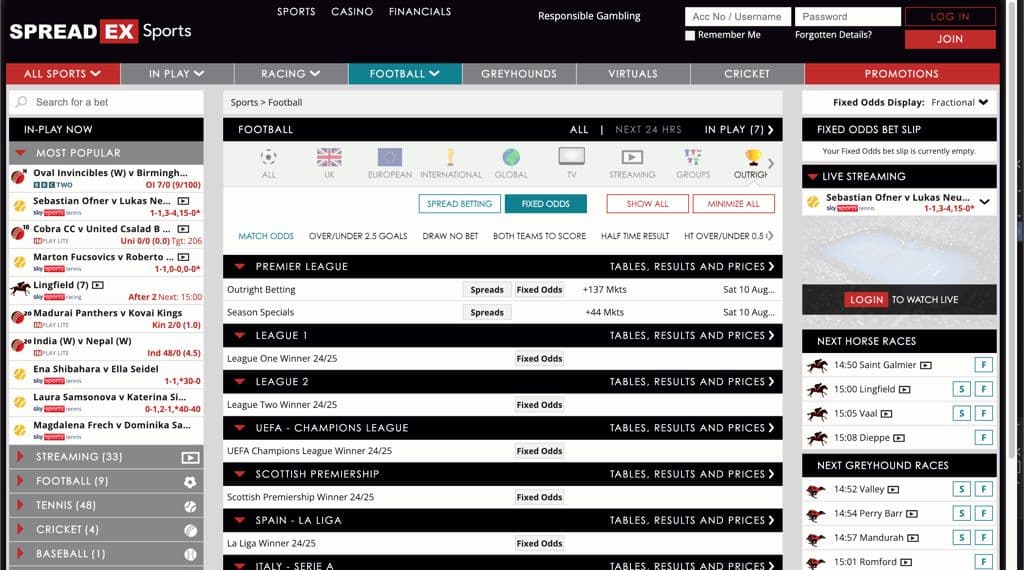Screen dimensions: 1024x570
Task: Click stream icon next to Cobra CC match
Action: point(184,229)
